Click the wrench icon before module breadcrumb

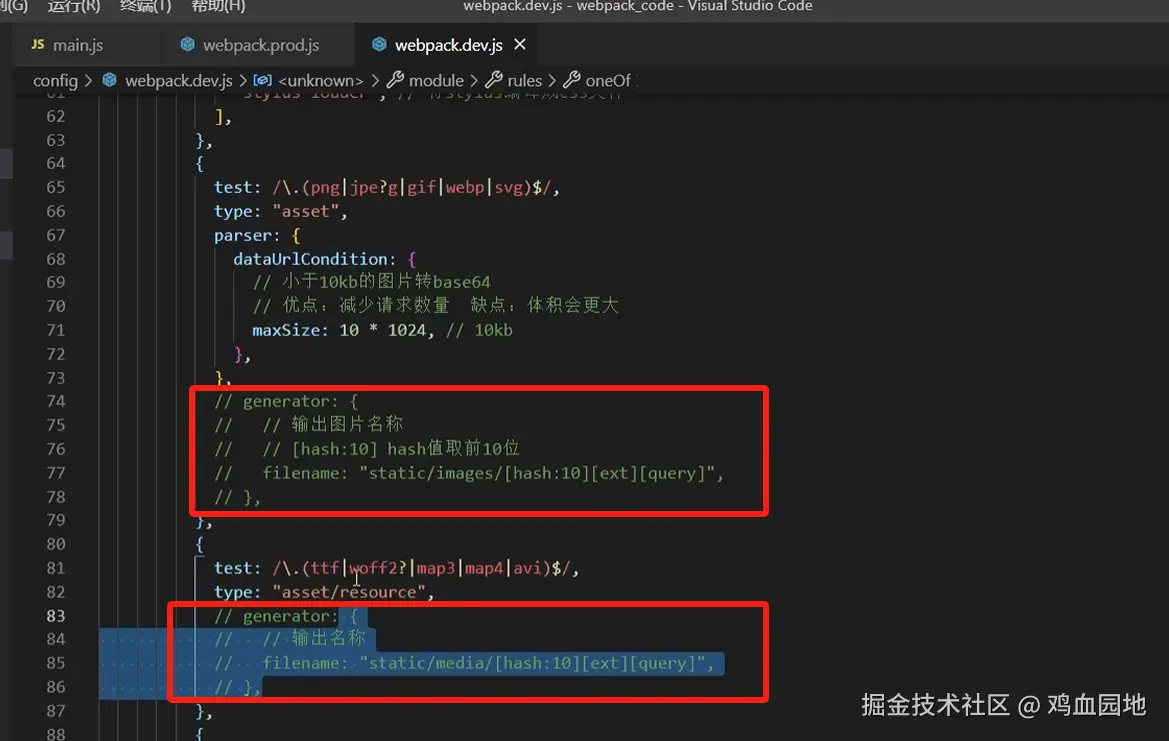pyautogui.click(x=395, y=80)
